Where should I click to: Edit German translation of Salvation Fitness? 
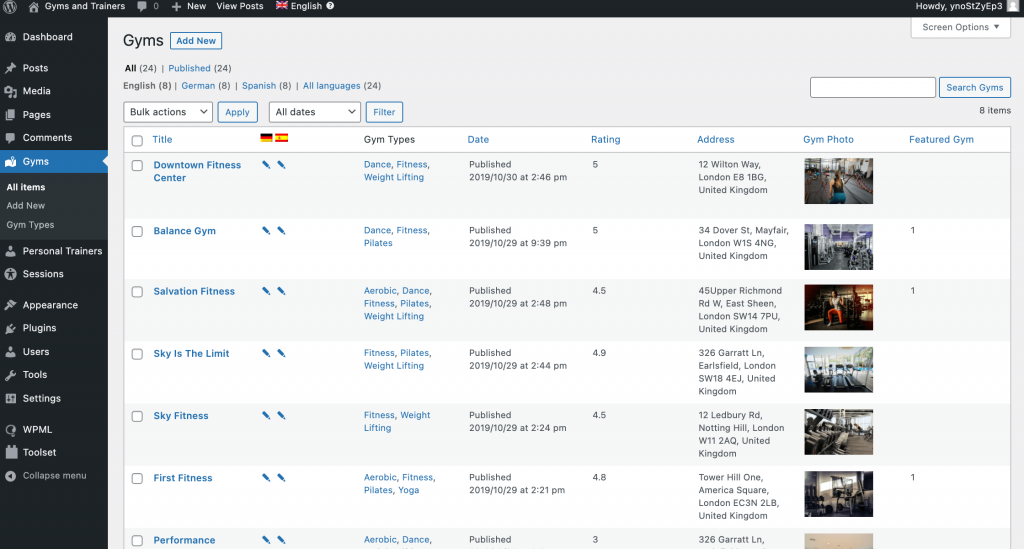266,291
